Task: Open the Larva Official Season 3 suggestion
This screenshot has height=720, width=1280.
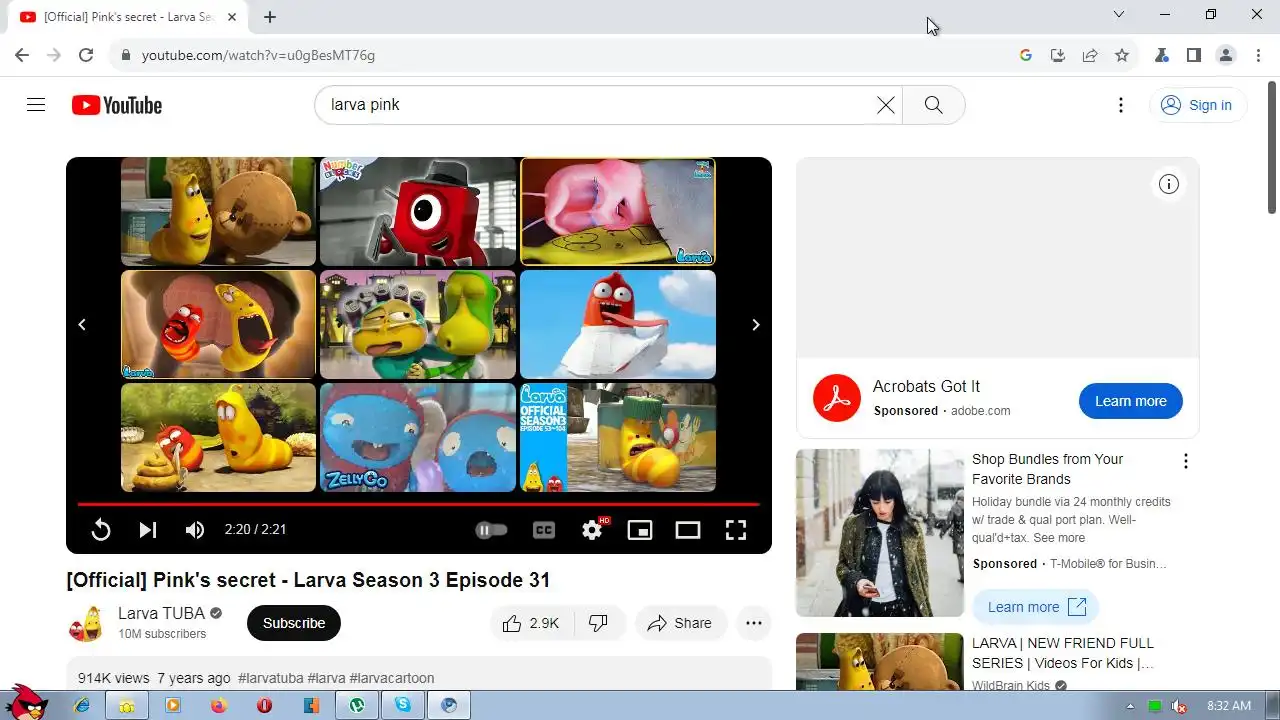Action: [x=618, y=437]
